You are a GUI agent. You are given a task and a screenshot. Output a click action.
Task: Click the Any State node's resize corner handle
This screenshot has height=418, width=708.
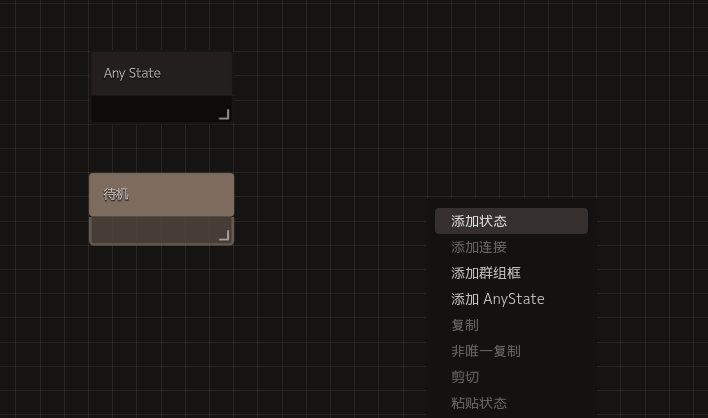click(224, 115)
